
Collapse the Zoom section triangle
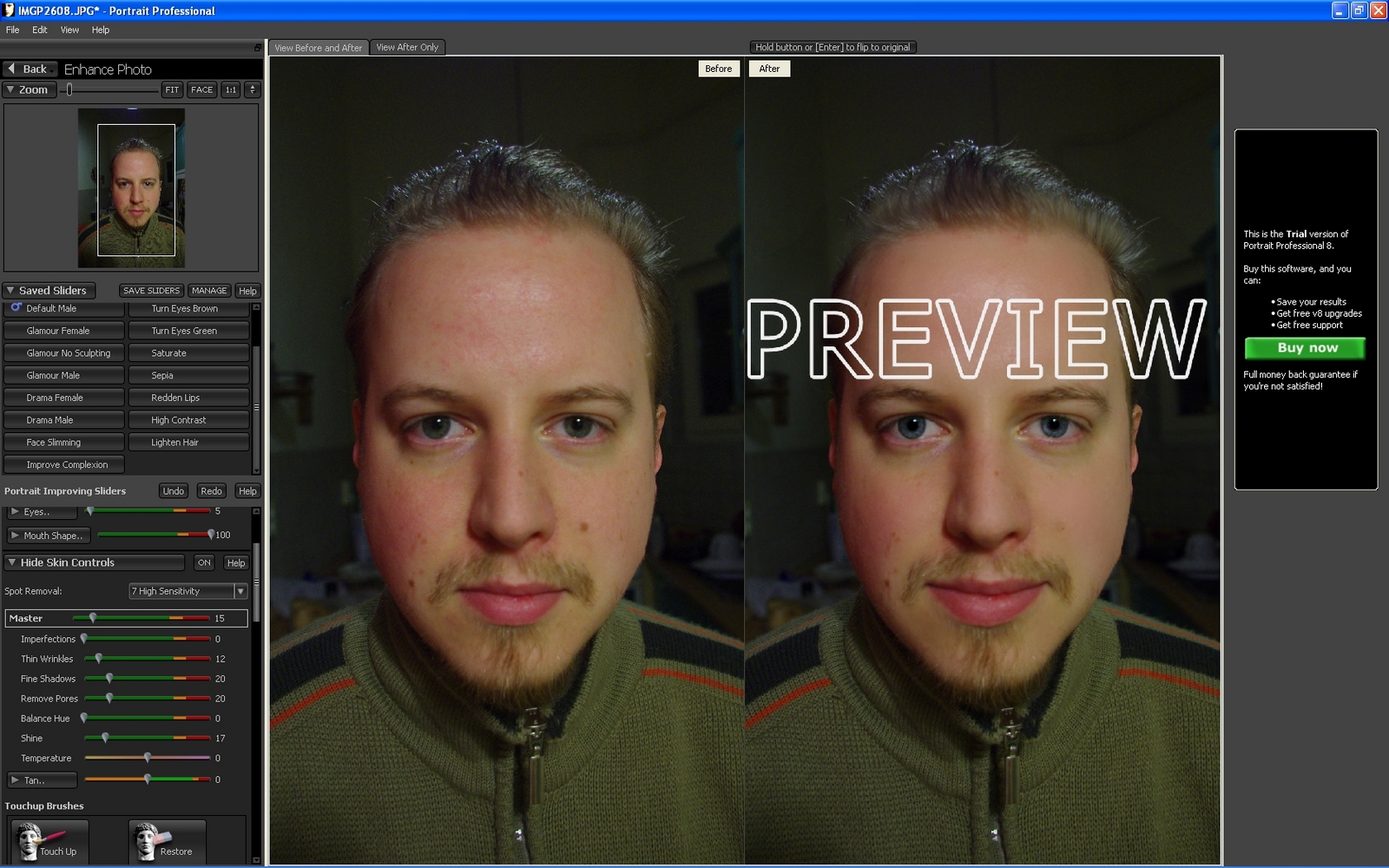(10, 89)
